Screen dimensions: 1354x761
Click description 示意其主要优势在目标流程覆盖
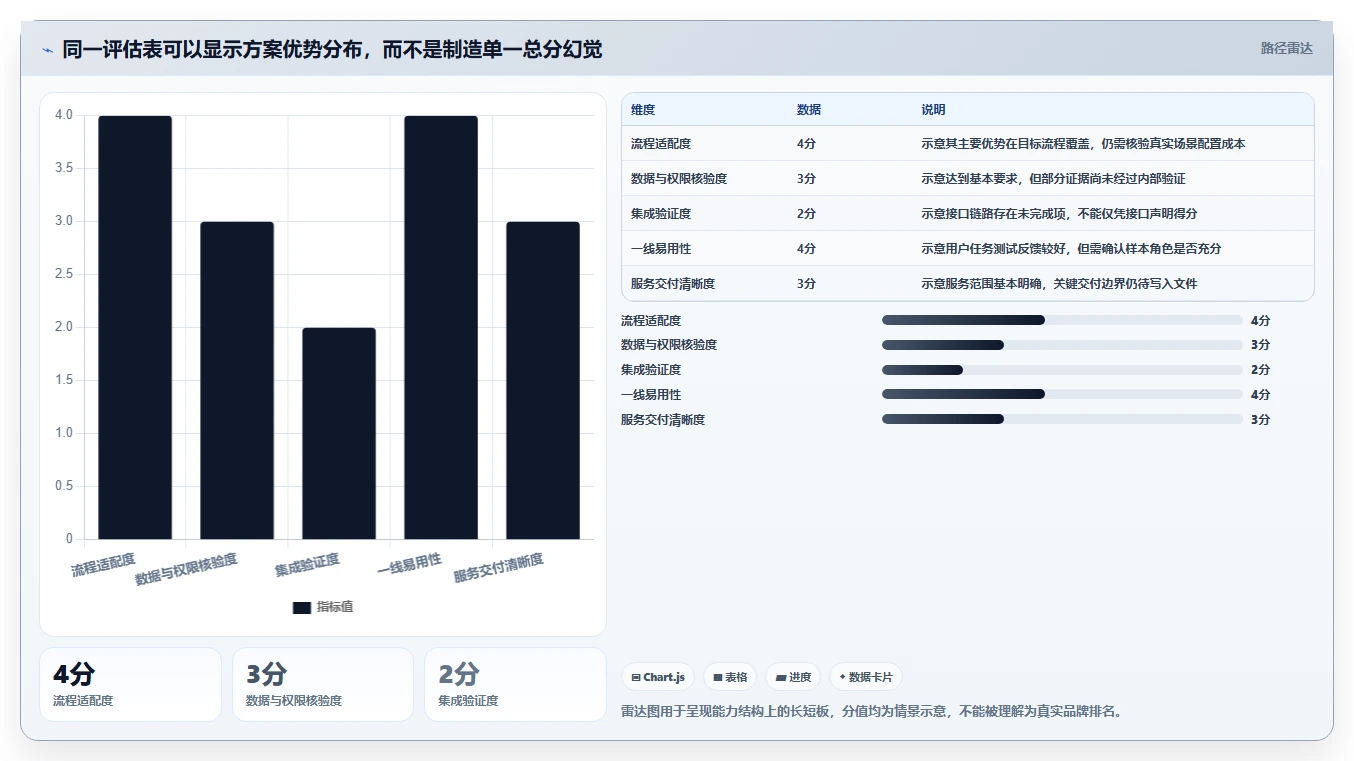coord(1083,144)
